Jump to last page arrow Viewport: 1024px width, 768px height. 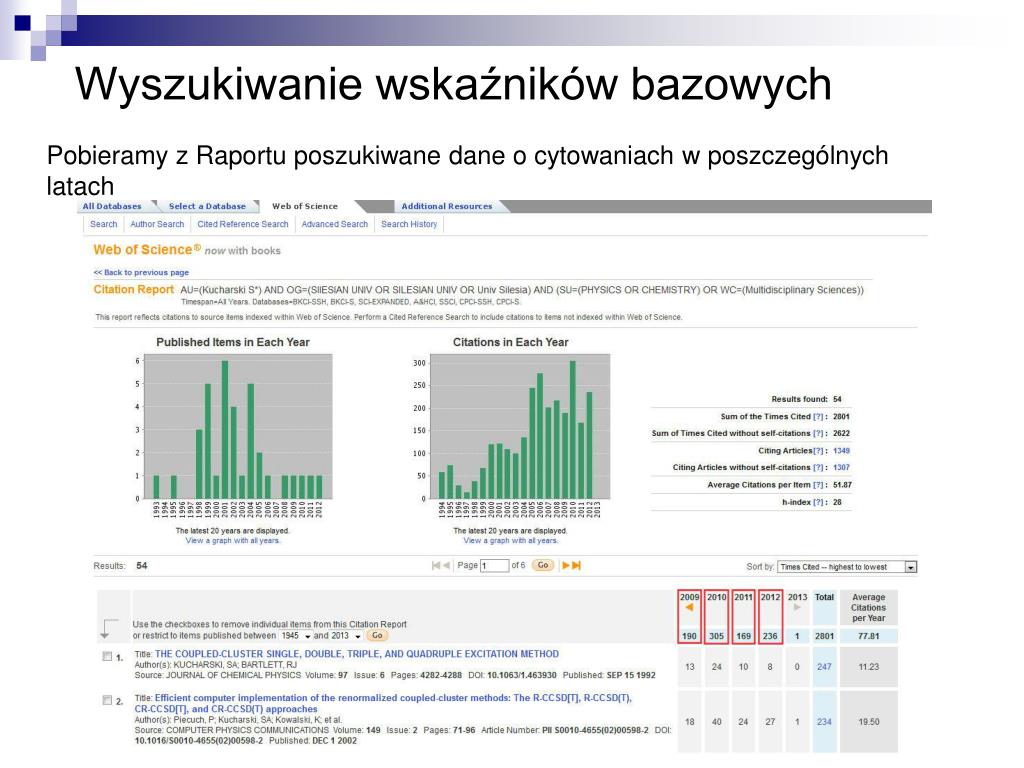click(577, 566)
